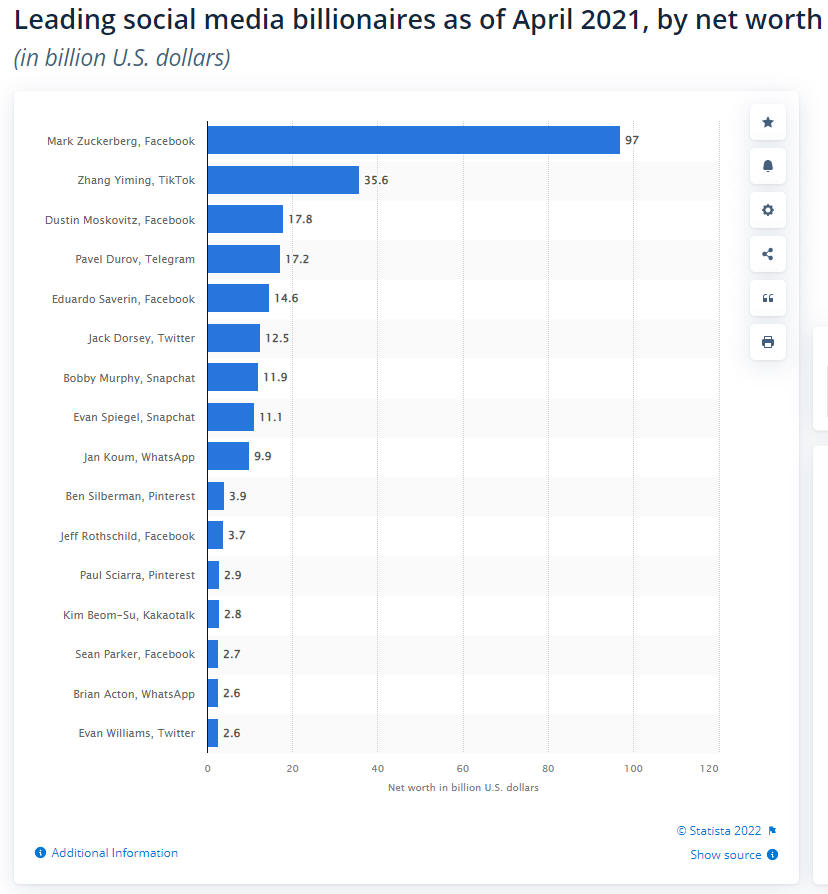828x894 pixels.
Task: Click the Jeff Rothschild Facebook bar
Action: coord(216,535)
